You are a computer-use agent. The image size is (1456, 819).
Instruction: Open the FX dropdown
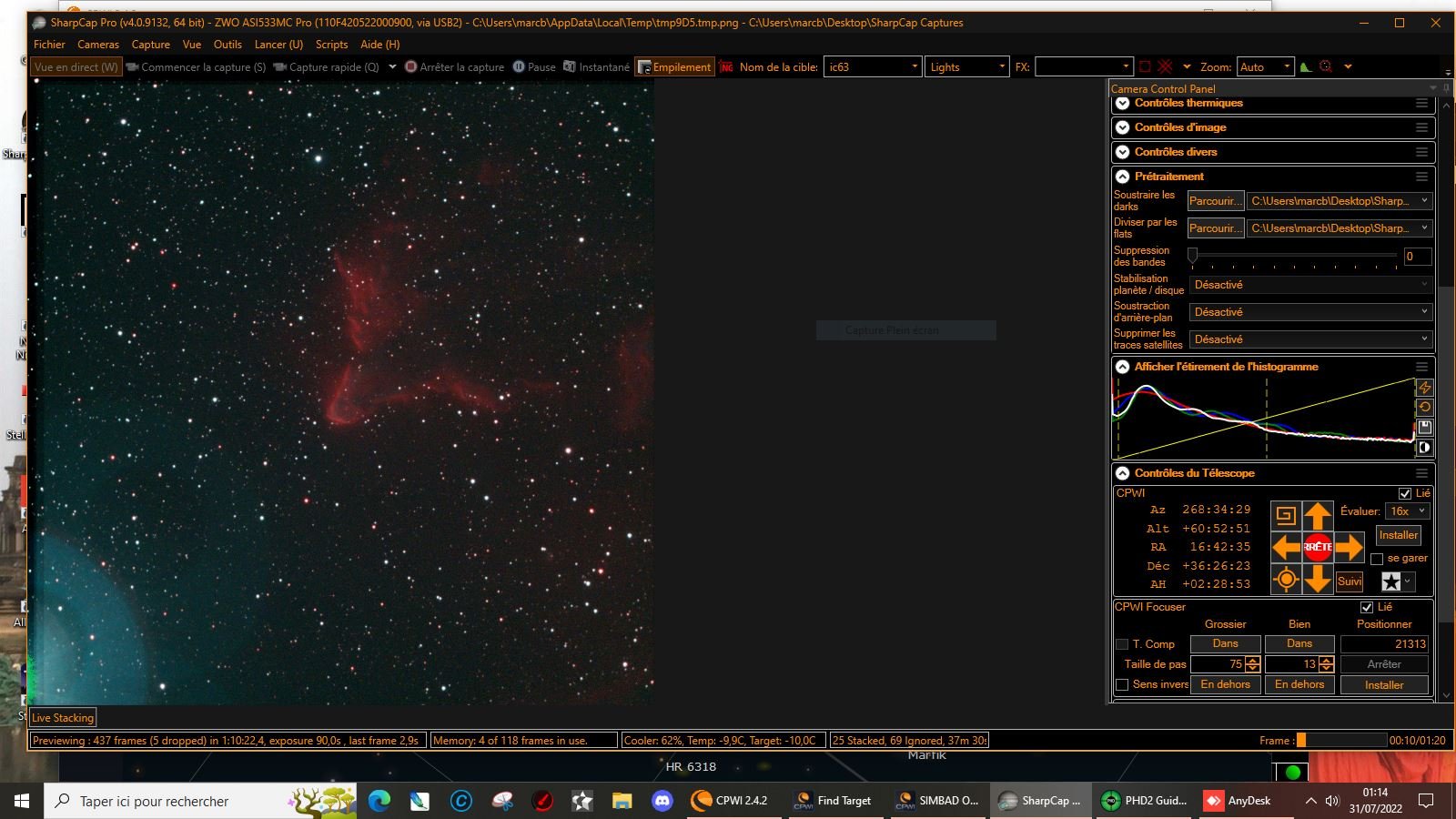(x=1084, y=66)
